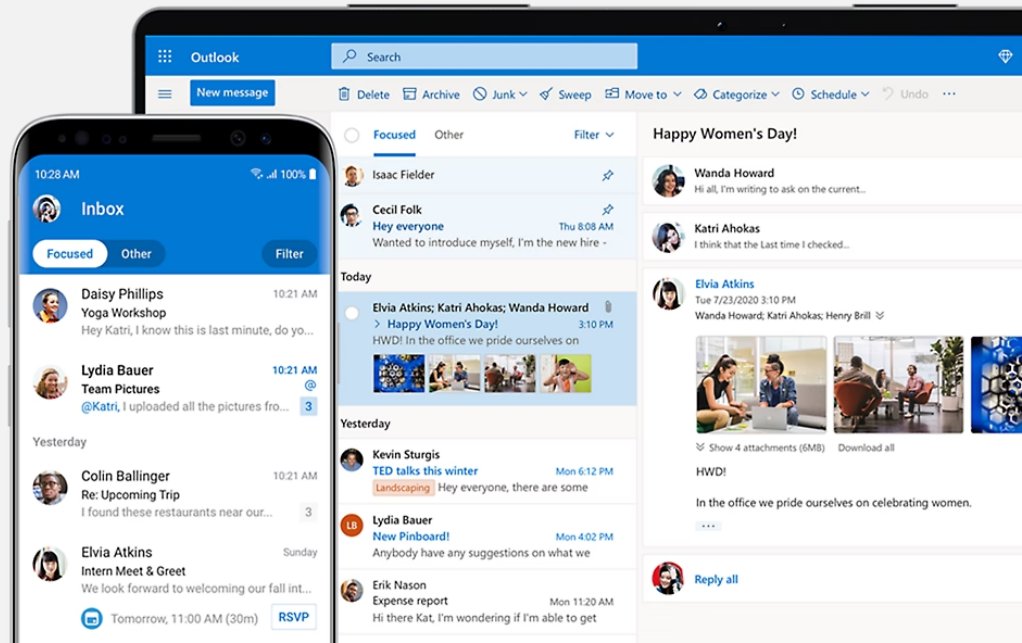The height and width of the screenshot is (643, 1022).
Task: Select the circular checkbox on Elvia Atkins email
Action: (x=352, y=312)
